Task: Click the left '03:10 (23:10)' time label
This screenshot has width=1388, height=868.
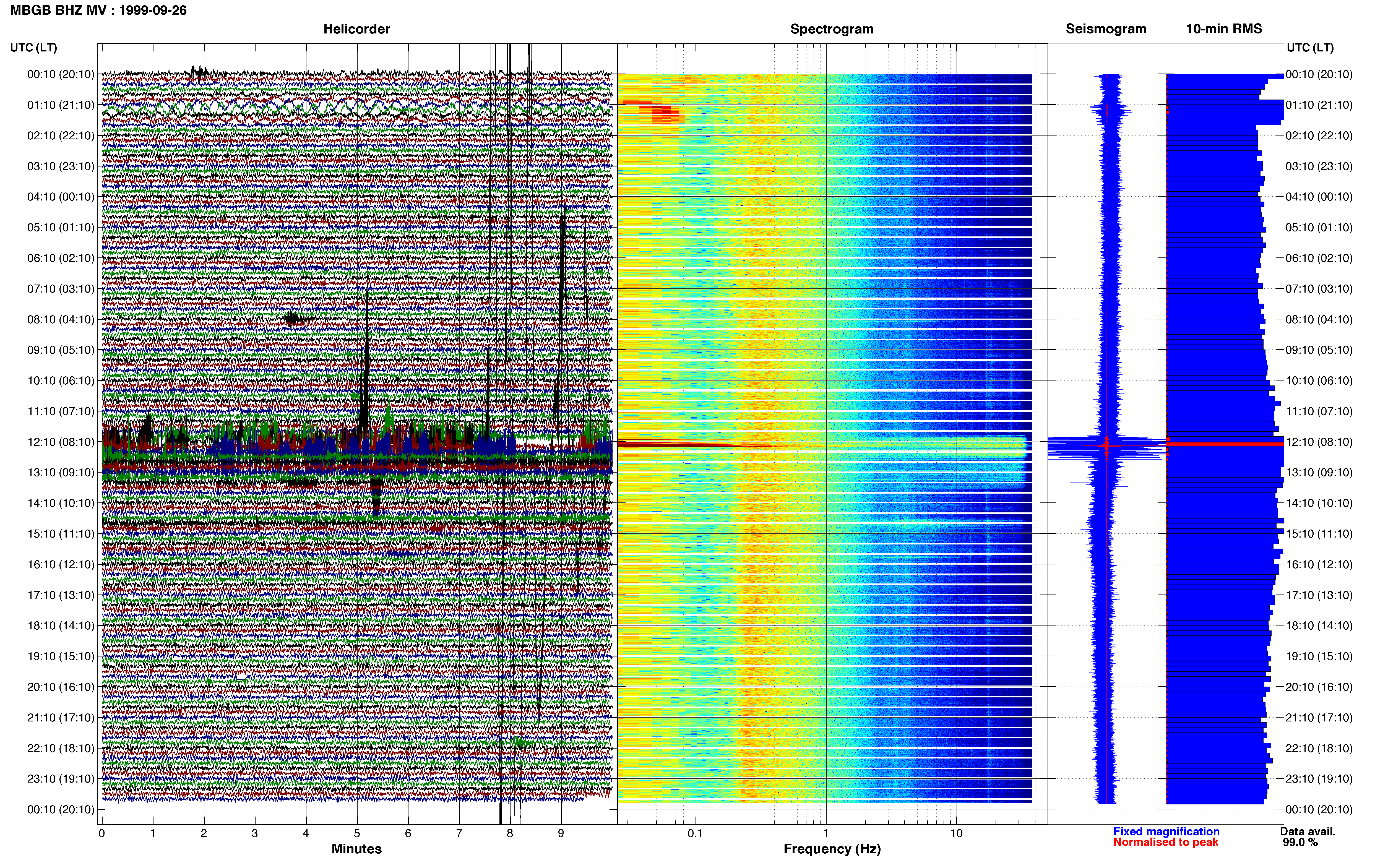Action: pos(61,166)
